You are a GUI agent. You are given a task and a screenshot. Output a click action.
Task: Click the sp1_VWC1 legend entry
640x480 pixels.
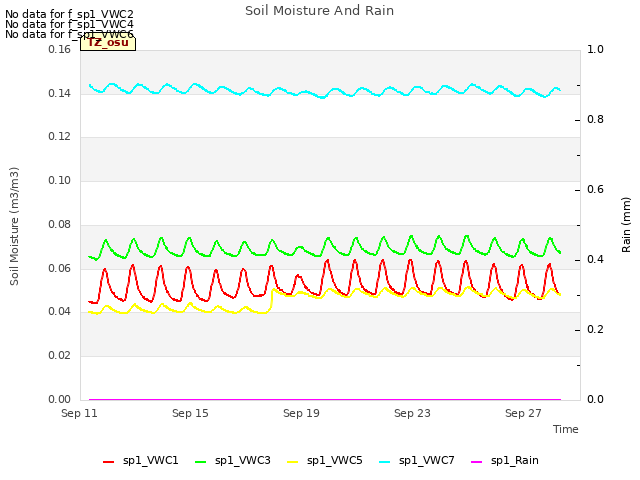click(x=141, y=461)
